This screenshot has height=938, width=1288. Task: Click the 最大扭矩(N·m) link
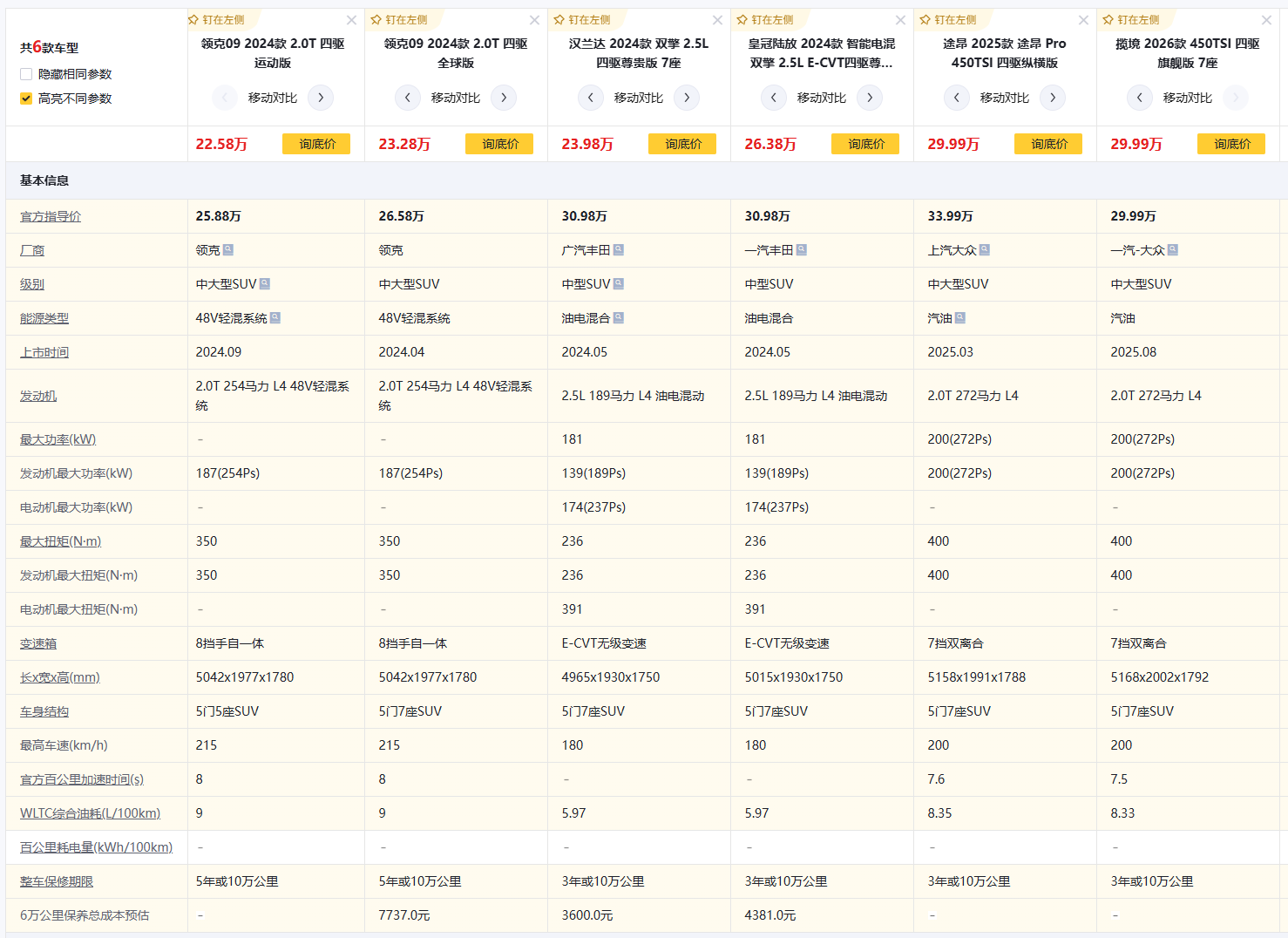tap(61, 541)
